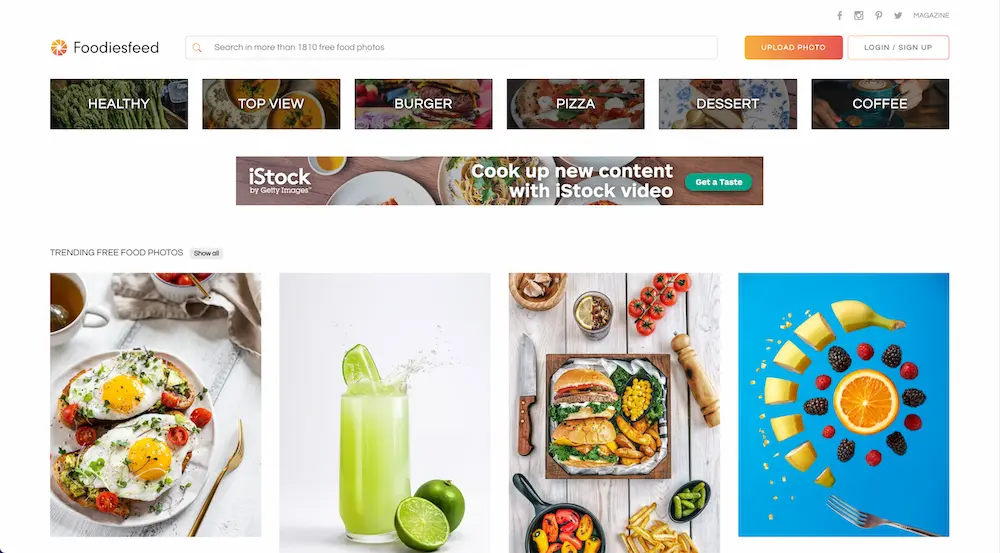Screen dimensions: 1000x553
Task: Select the Burger category tile
Action: click(423, 104)
